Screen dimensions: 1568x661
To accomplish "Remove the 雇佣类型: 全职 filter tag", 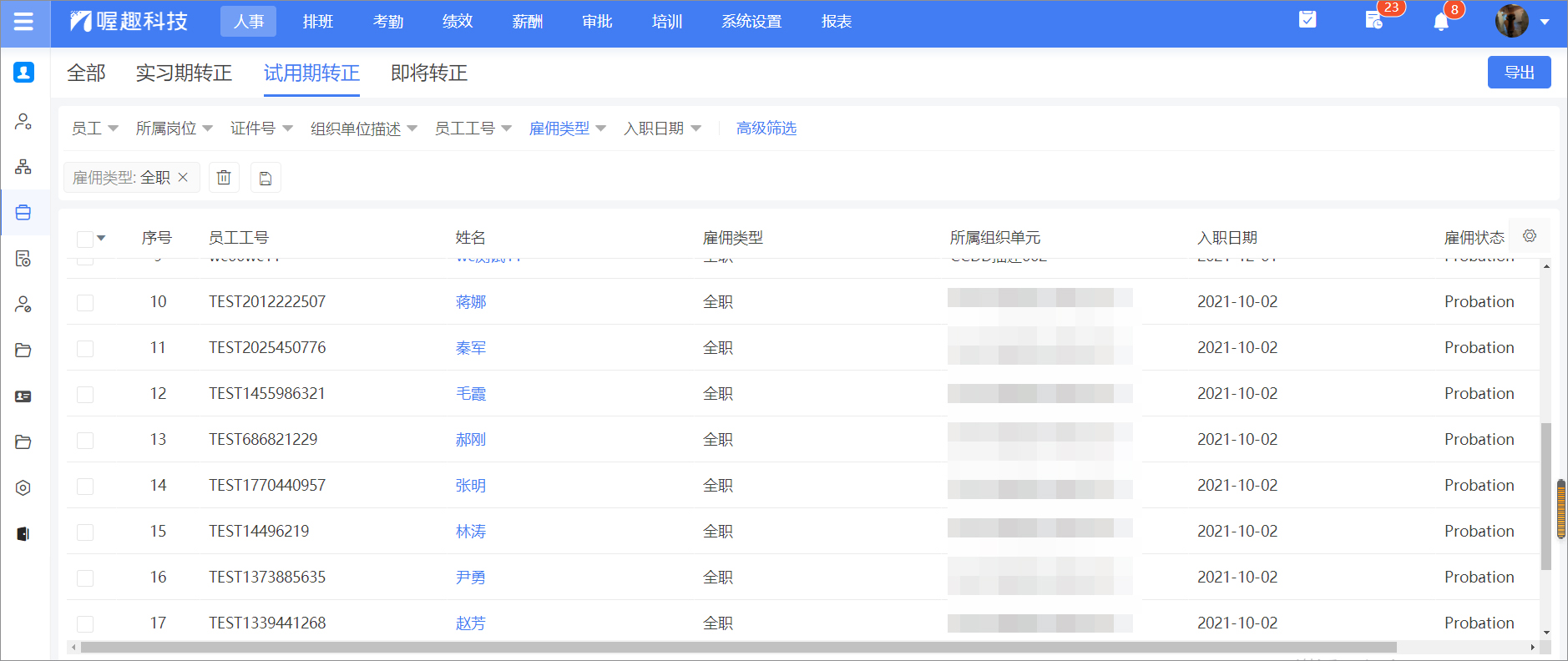I will click(183, 178).
